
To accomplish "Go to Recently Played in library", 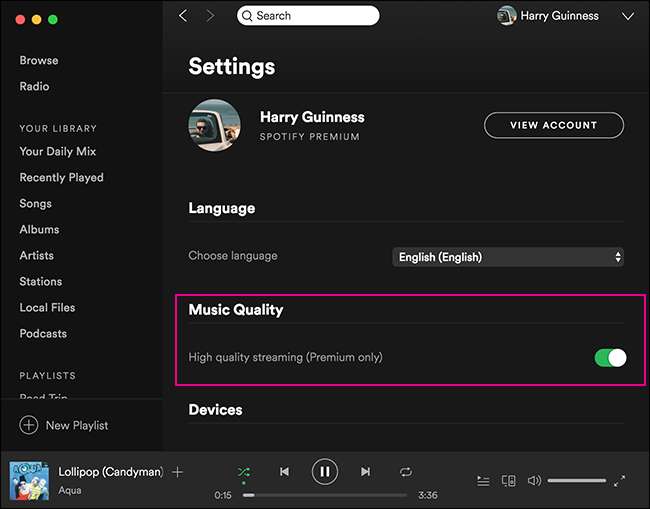I will [61, 177].
